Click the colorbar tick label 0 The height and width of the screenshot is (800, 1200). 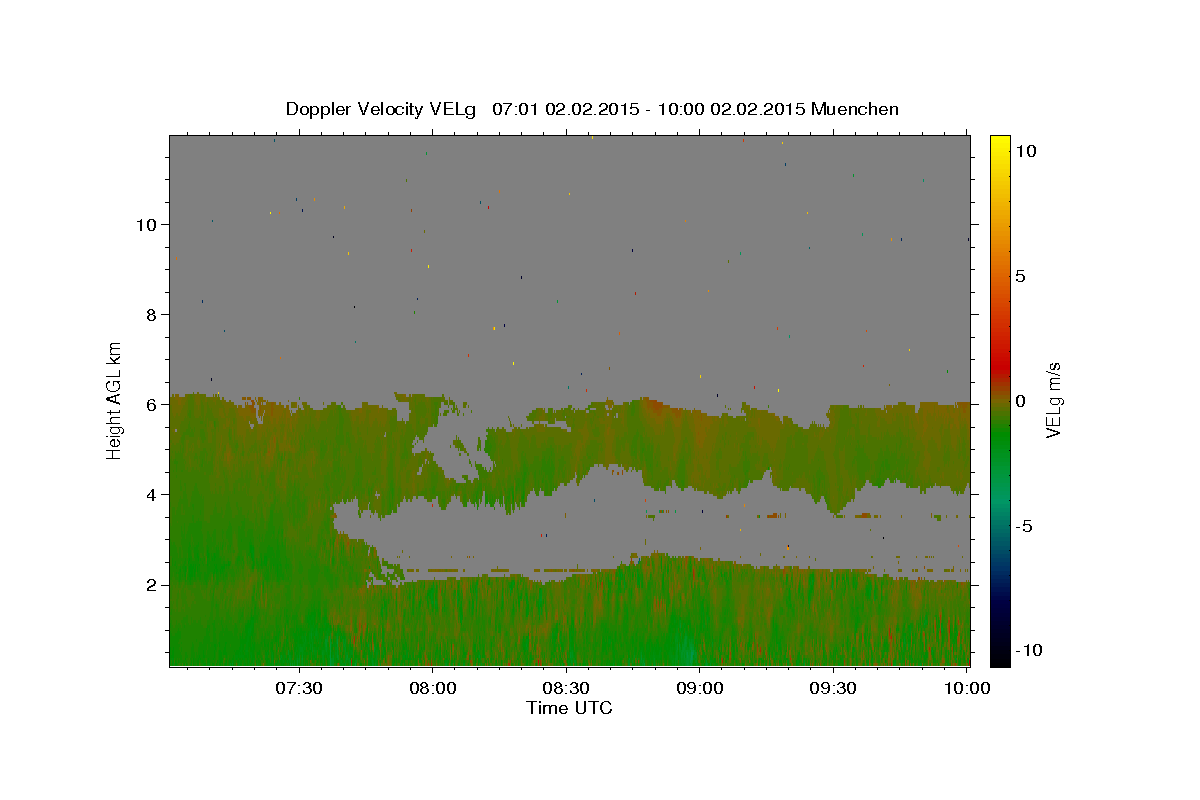[x=1021, y=401]
